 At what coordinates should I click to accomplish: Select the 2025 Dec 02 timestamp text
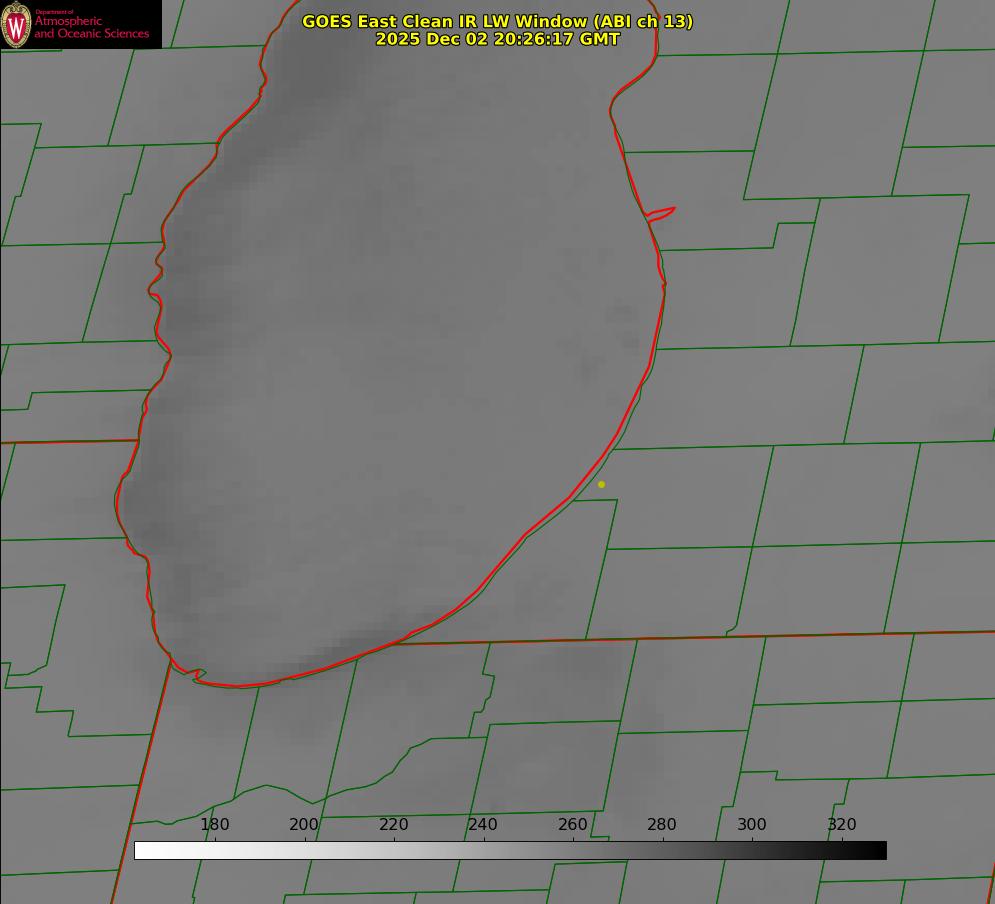pyautogui.click(x=497, y=39)
